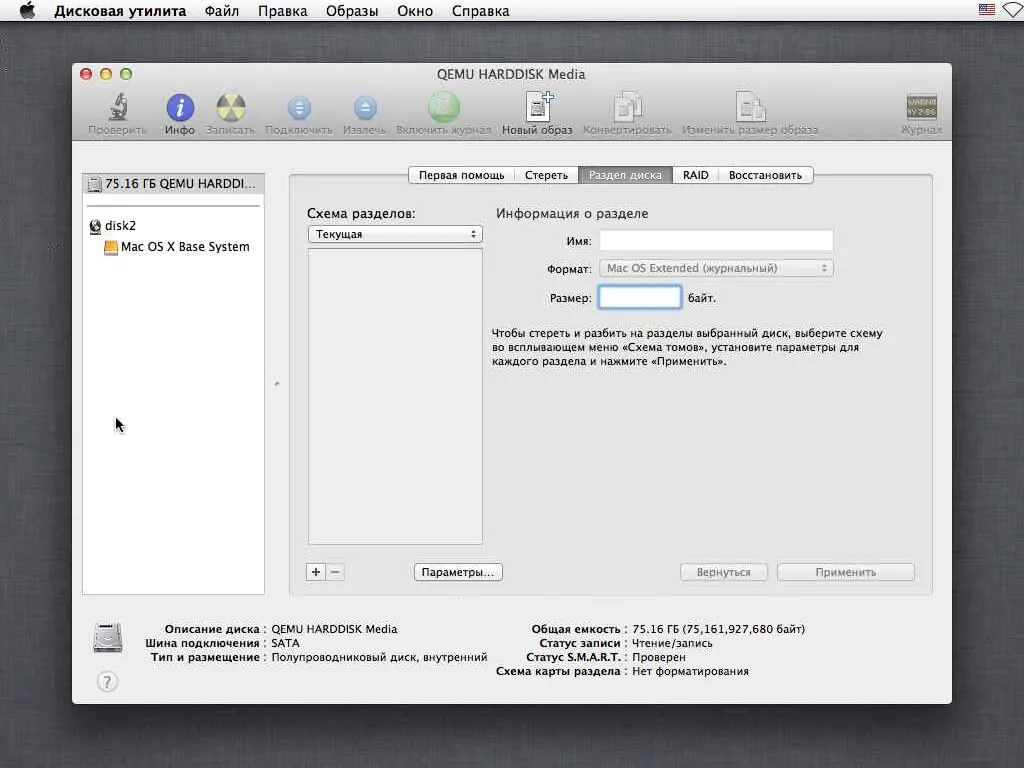Screen dimensions: 1024x768
Task: Open the Образы menu
Action: coord(352,11)
